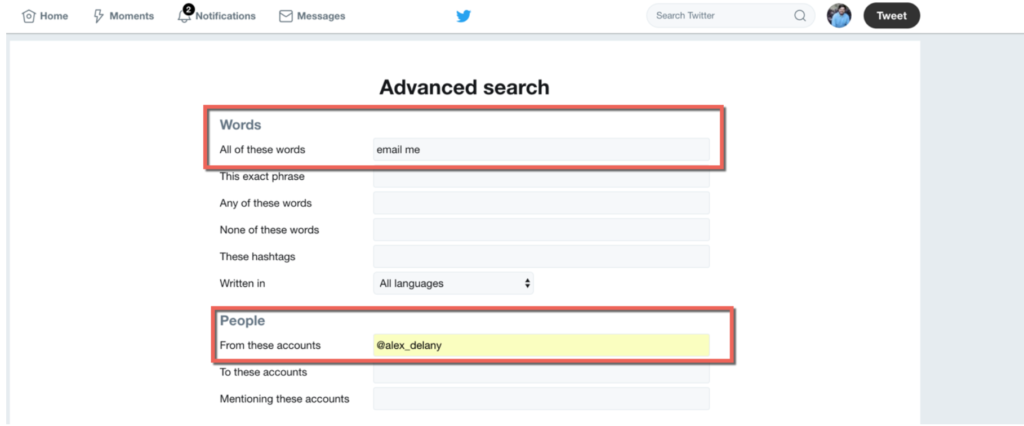Select the Notifications menu item label
The height and width of the screenshot is (426, 1024).
[225, 16]
